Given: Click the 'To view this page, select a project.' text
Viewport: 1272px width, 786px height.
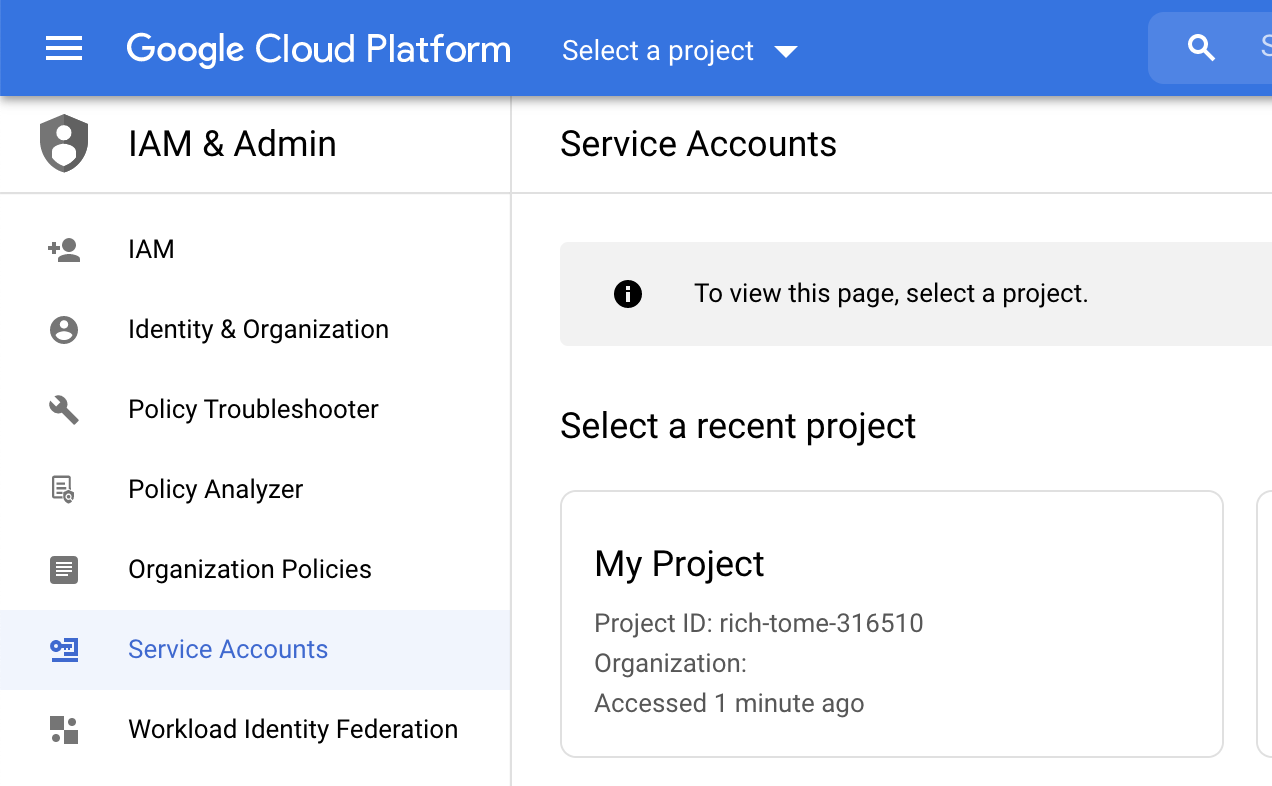Looking at the screenshot, I should point(891,294).
